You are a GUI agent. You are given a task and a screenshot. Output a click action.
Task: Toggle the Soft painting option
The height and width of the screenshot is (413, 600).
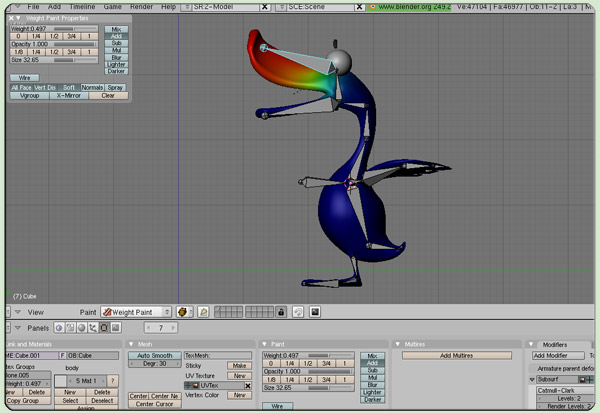[x=69, y=88]
